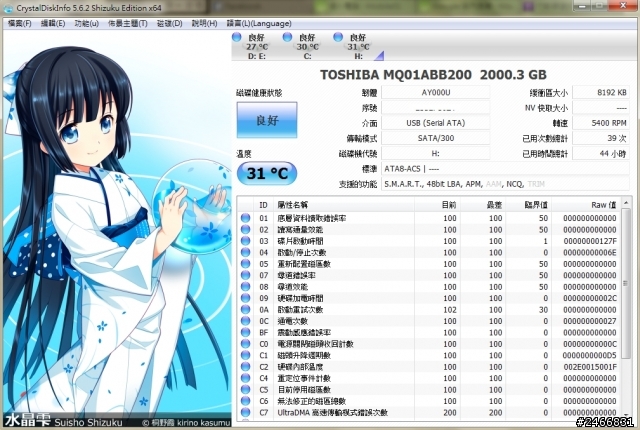The height and width of the screenshot is (430, 640).
Task: Click the ID column header
Action: point(263,205)
